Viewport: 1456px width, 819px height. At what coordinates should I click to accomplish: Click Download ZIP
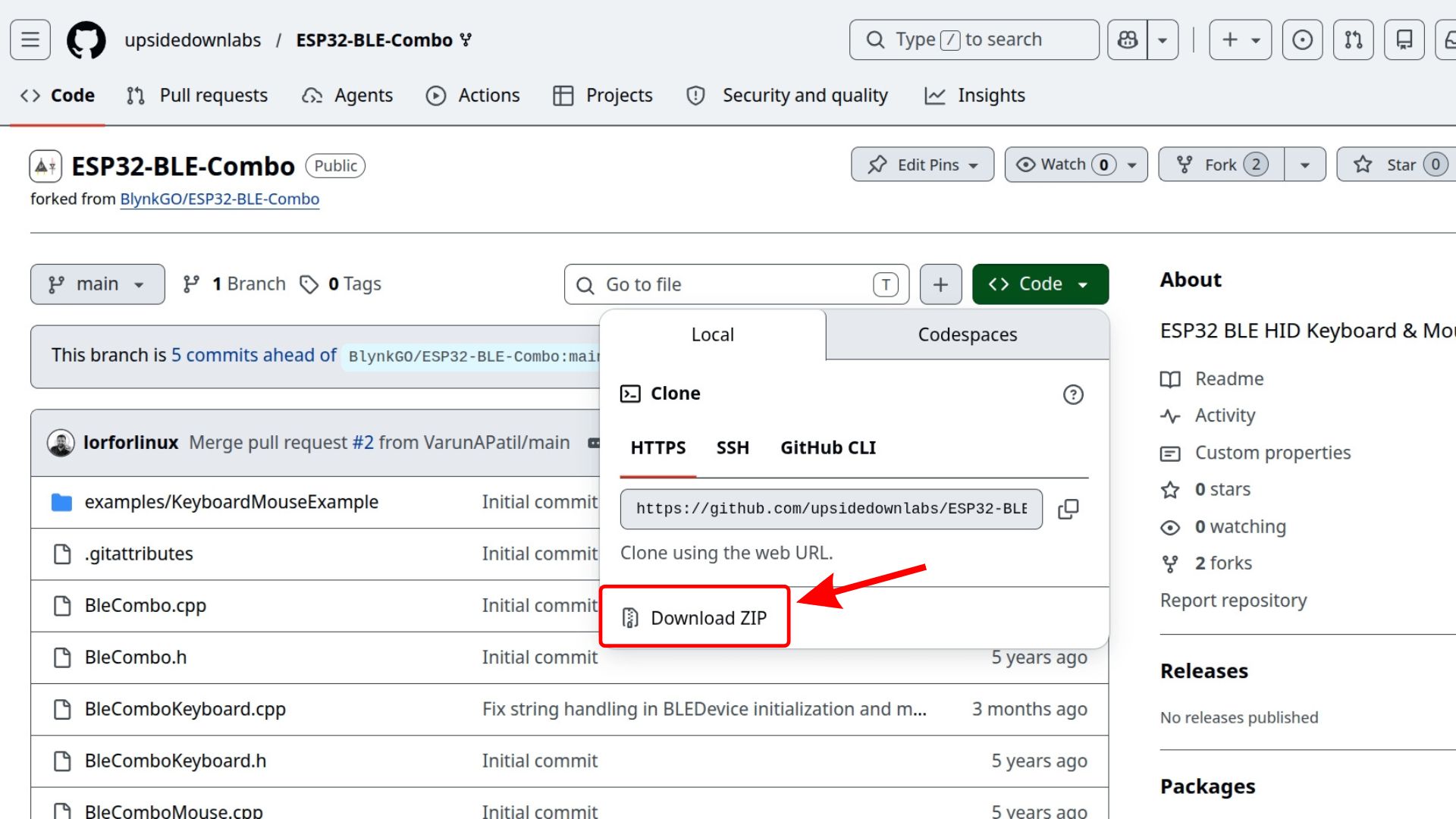click(x=695, y=617)
